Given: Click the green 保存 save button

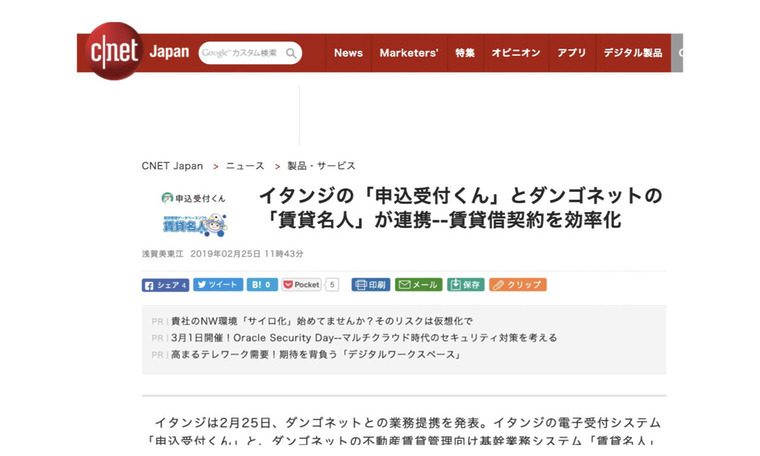Looking at the screenshot, I should pos(465,284).
